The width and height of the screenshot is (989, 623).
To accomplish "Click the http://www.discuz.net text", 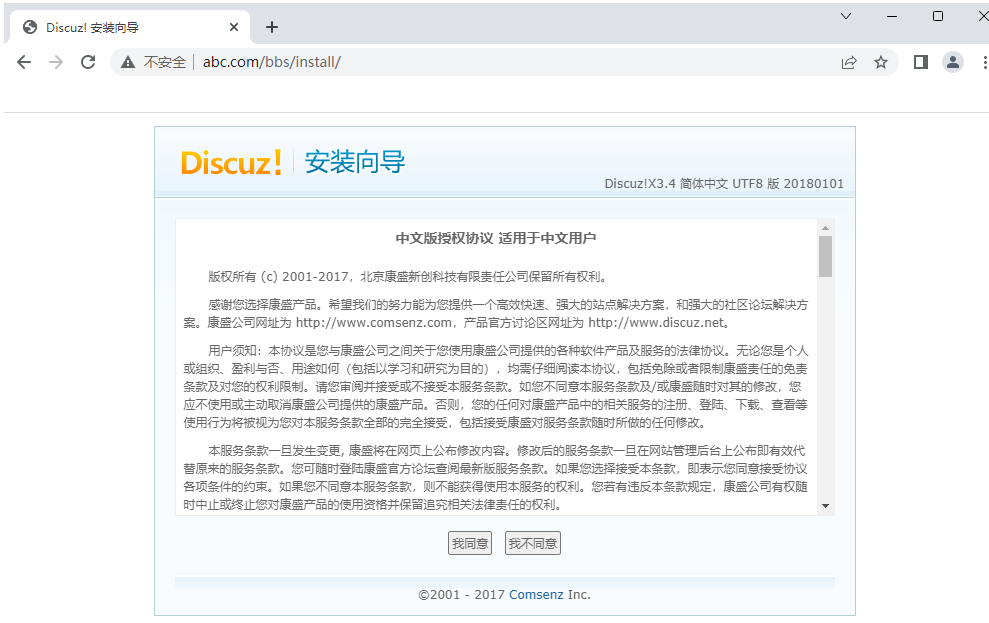I will coord(655,323).
